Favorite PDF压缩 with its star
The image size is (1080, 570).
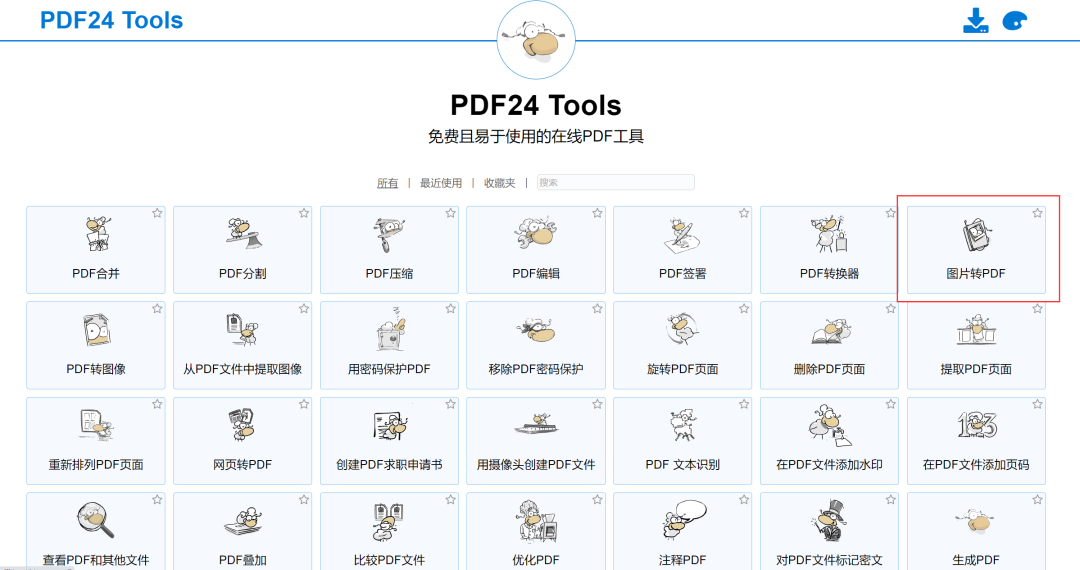tap(450, 213)
